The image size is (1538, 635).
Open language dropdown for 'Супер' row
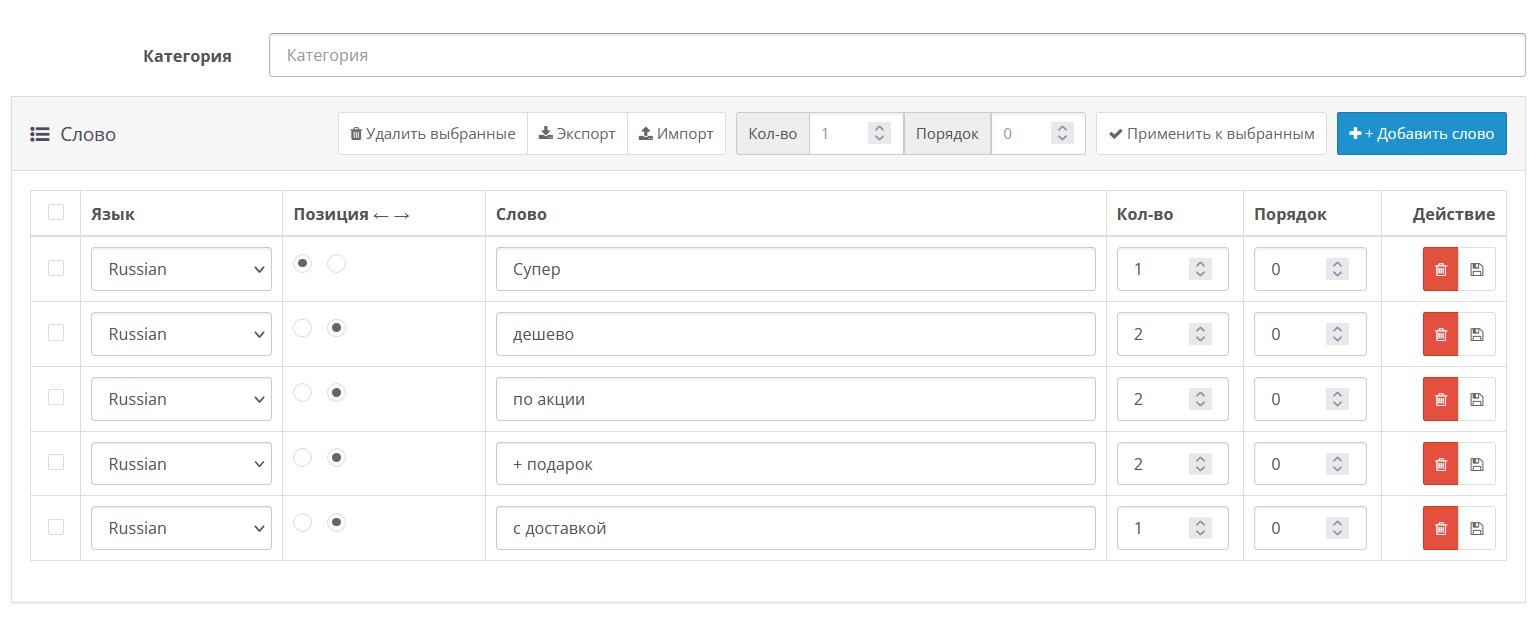(x=181, y=269)
